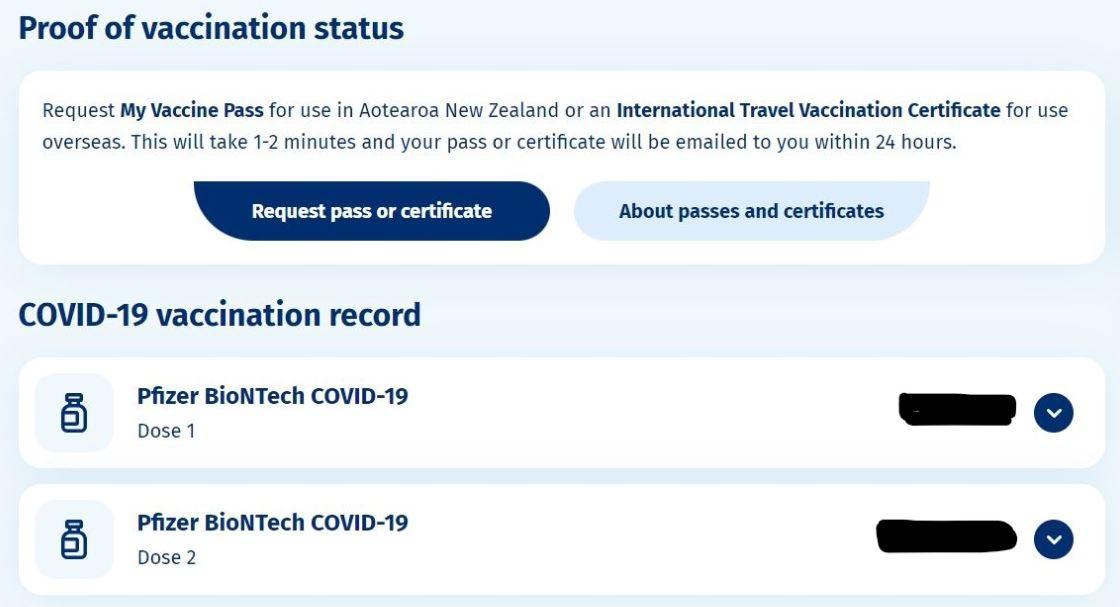The width and height of the screenshot is (1120, 607).
Task: Open About passes and certificates
Action: 751,211
